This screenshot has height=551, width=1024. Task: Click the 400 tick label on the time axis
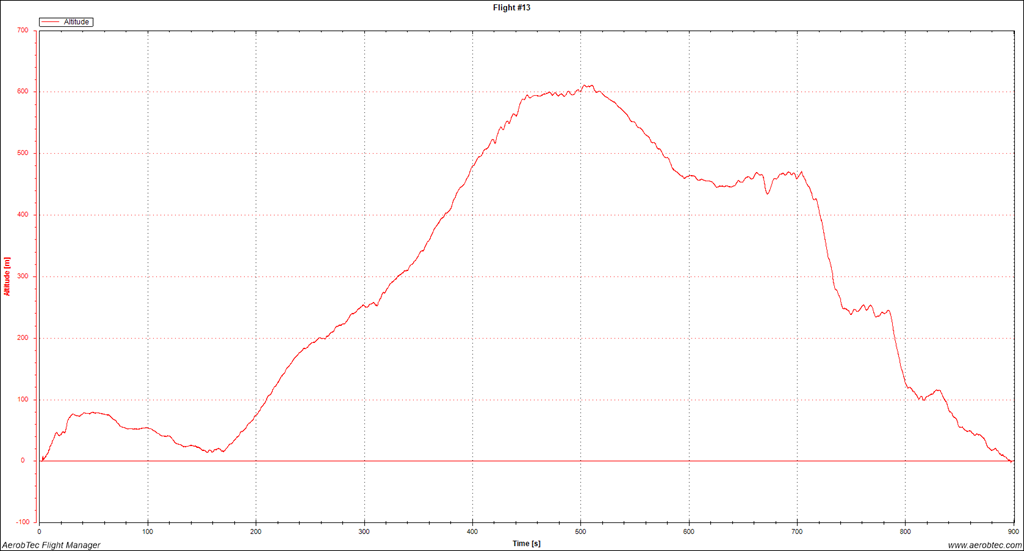pos(472,531)
